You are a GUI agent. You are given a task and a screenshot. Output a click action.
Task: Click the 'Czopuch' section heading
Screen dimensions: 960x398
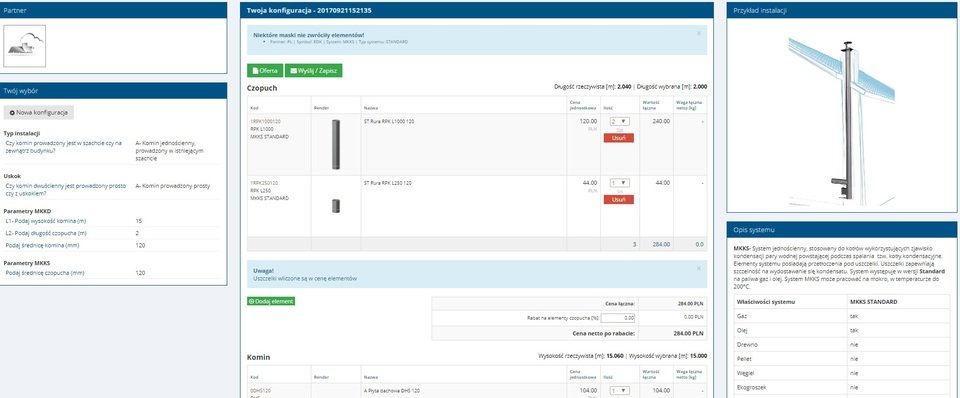pos(262,88)
